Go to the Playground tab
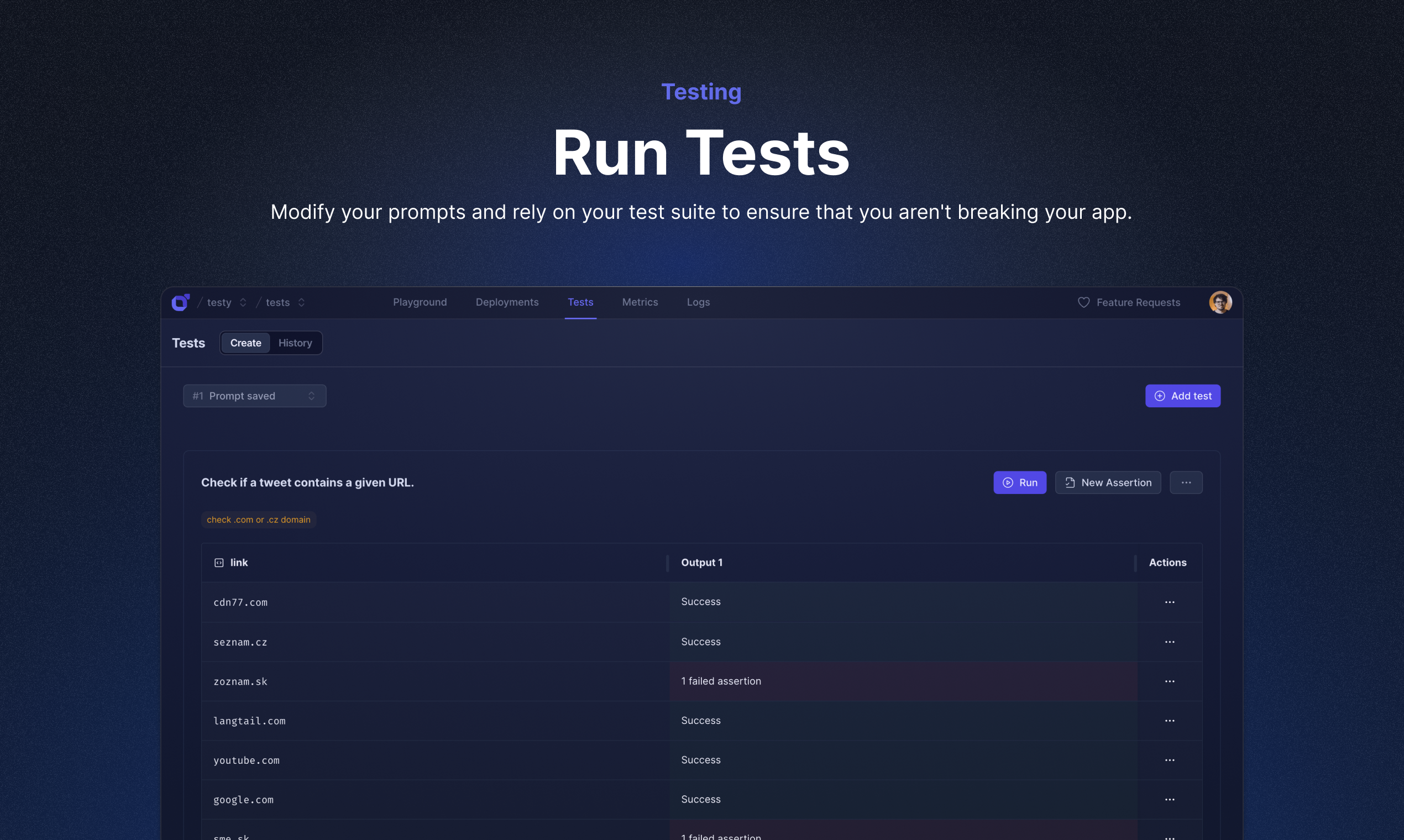Image resolution: width=1404 pixels, height=840 pixels. [420, 302]
